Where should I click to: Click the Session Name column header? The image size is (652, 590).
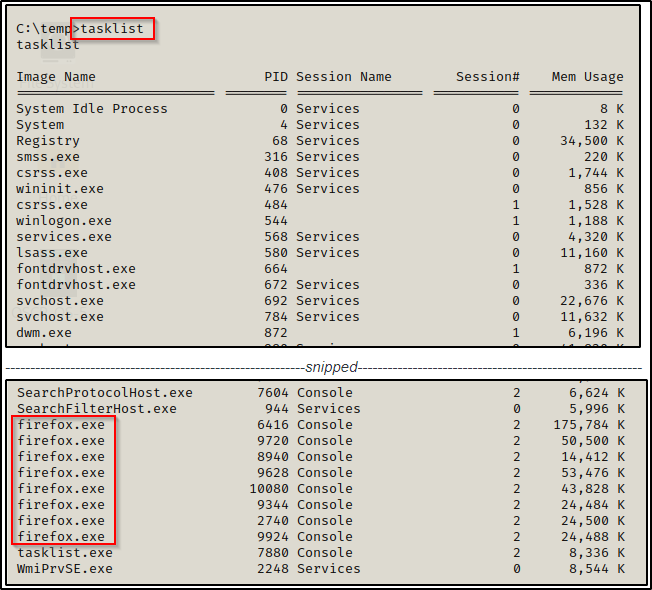click(x=344, y=77)
